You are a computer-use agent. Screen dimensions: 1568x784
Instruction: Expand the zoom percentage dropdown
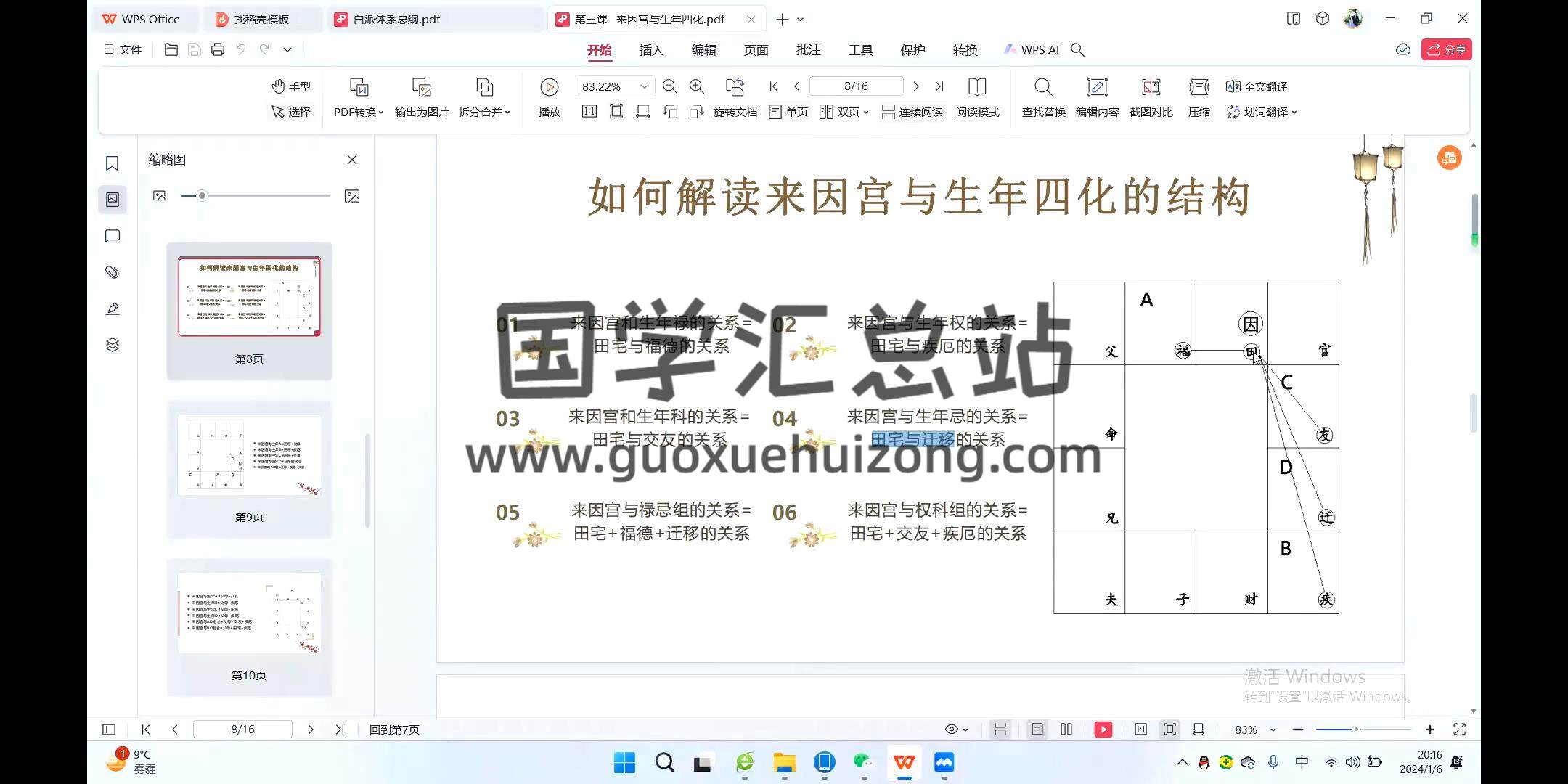[x=644, y=86]
